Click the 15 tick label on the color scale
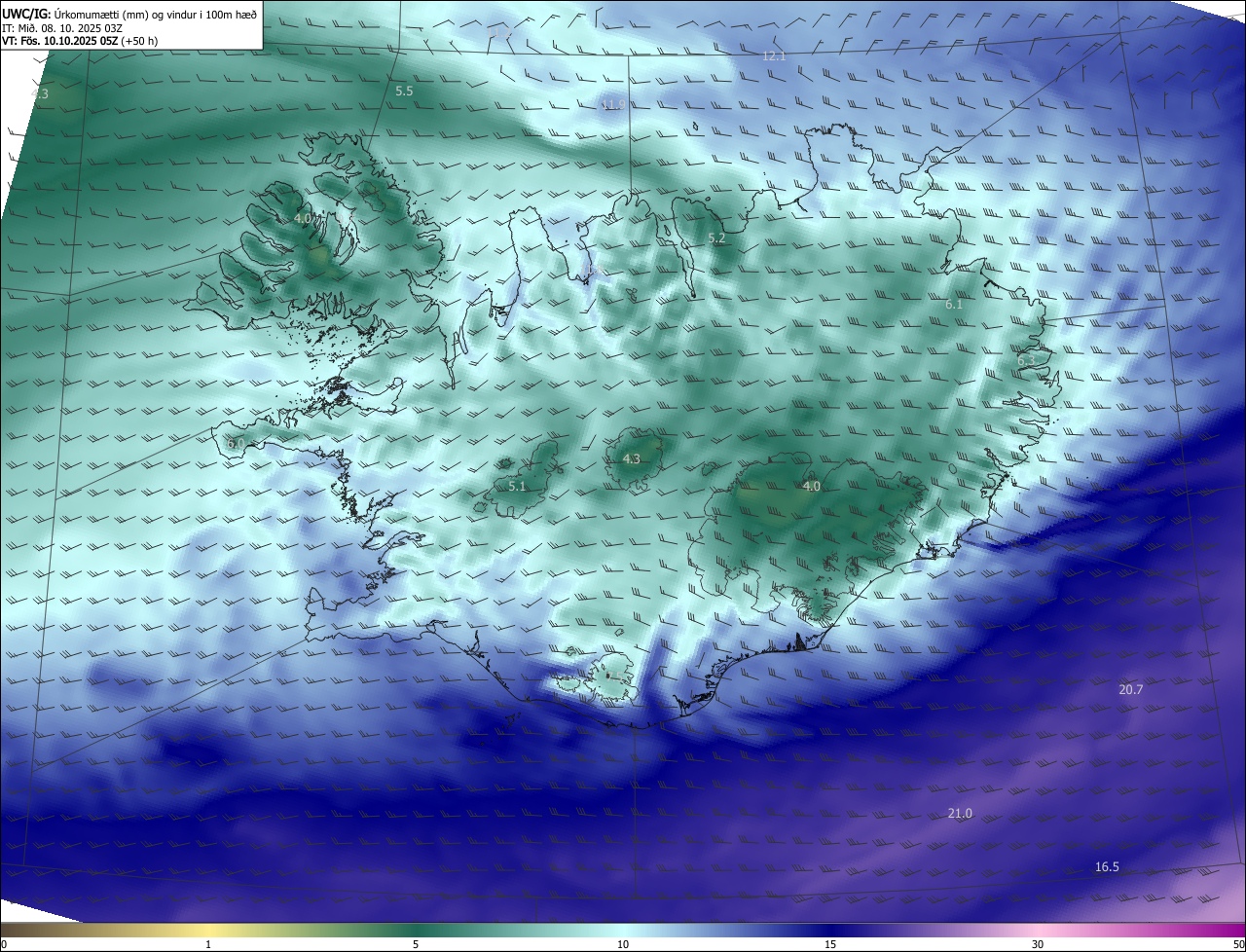 click(x=830, y=945)
